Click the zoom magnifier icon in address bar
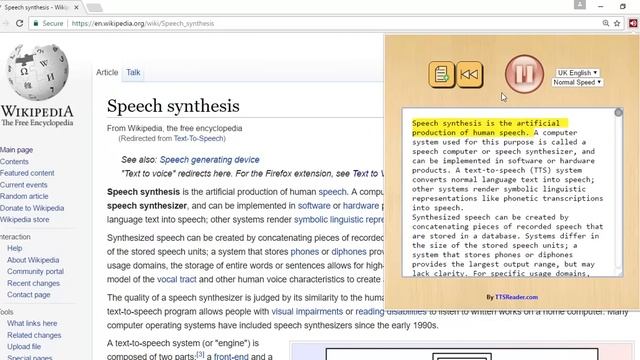Image resolution: width=640 pixels, height=360 pixels. (x=606, y=23)
